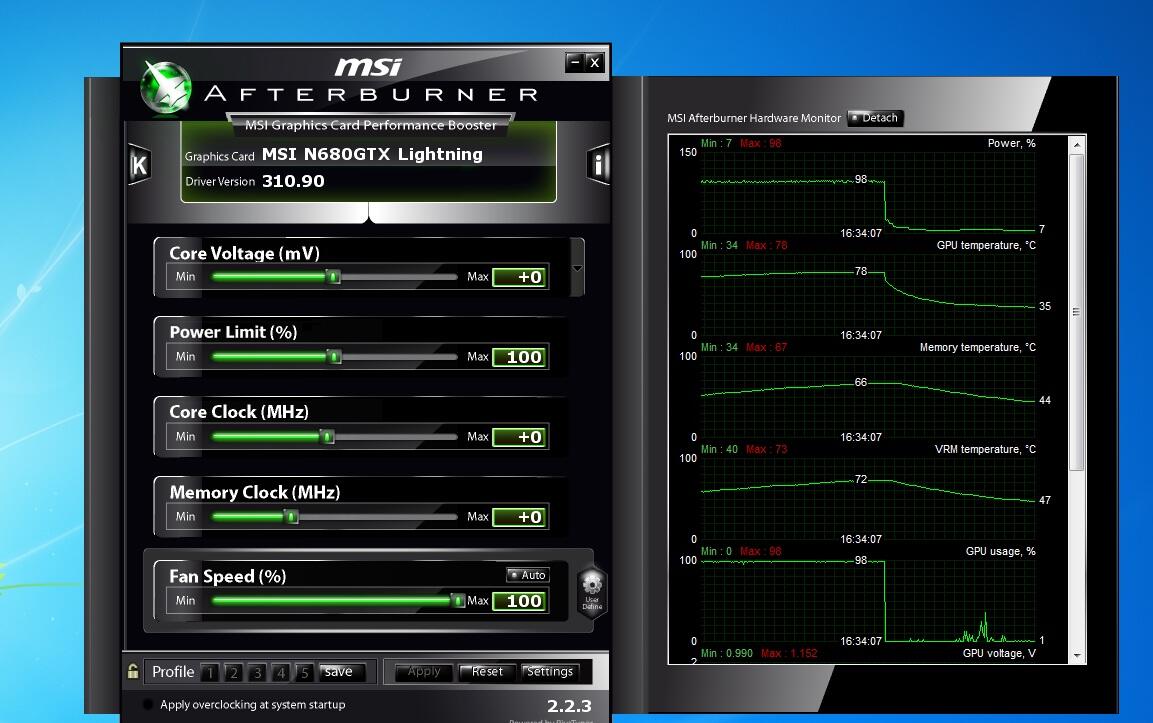Click the GPU voltage, V graph label
This screenshot has height=723, width=1153.
(999, 653)
